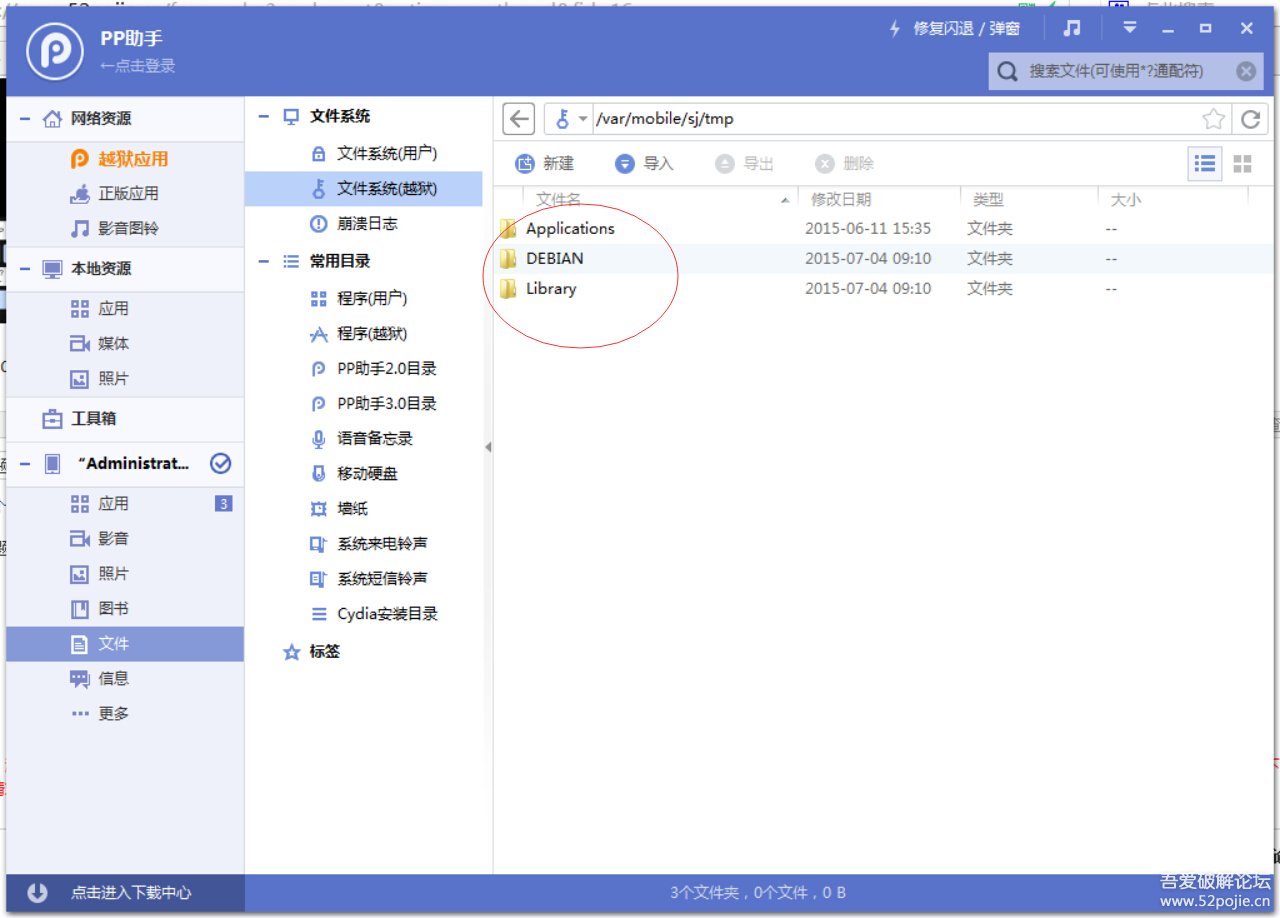Screen dimensions: 1280x918
Task: Switch to list view
Action: [x=1205, y=164]
